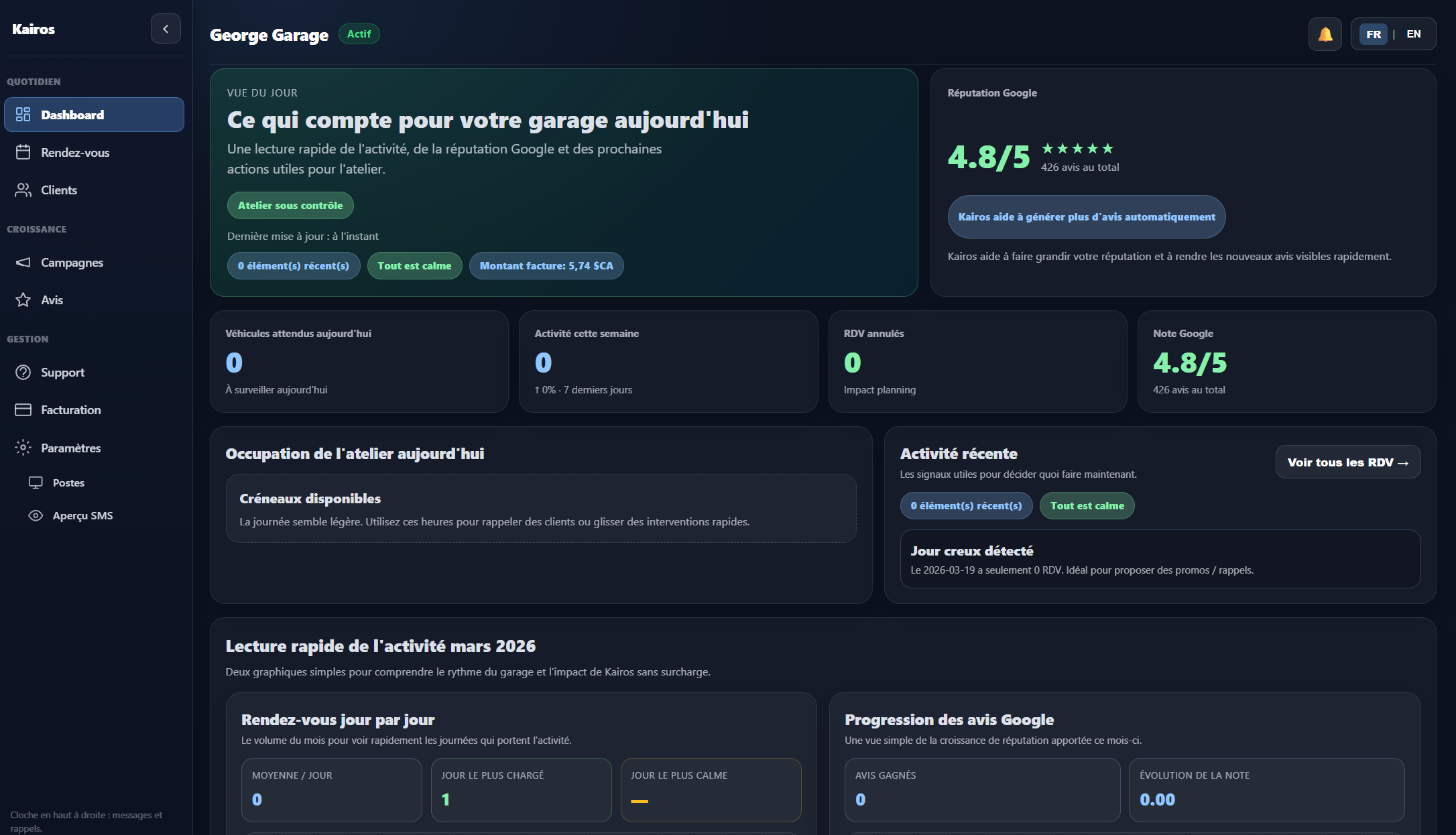Select the Dashboard grid icon in sidebar
The width and height of the screenshot is (1456, 835).
(23, 115)
